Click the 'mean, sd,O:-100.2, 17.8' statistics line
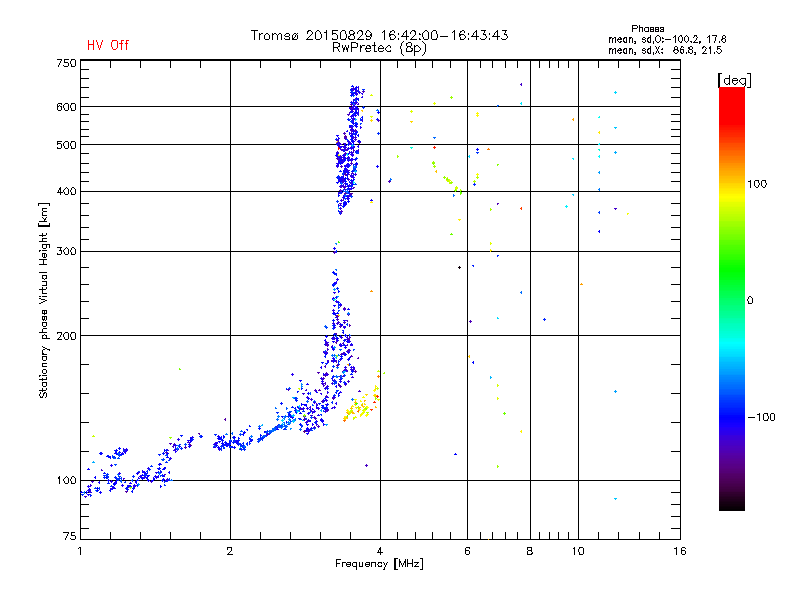800x600 pixels. (667, 39)
